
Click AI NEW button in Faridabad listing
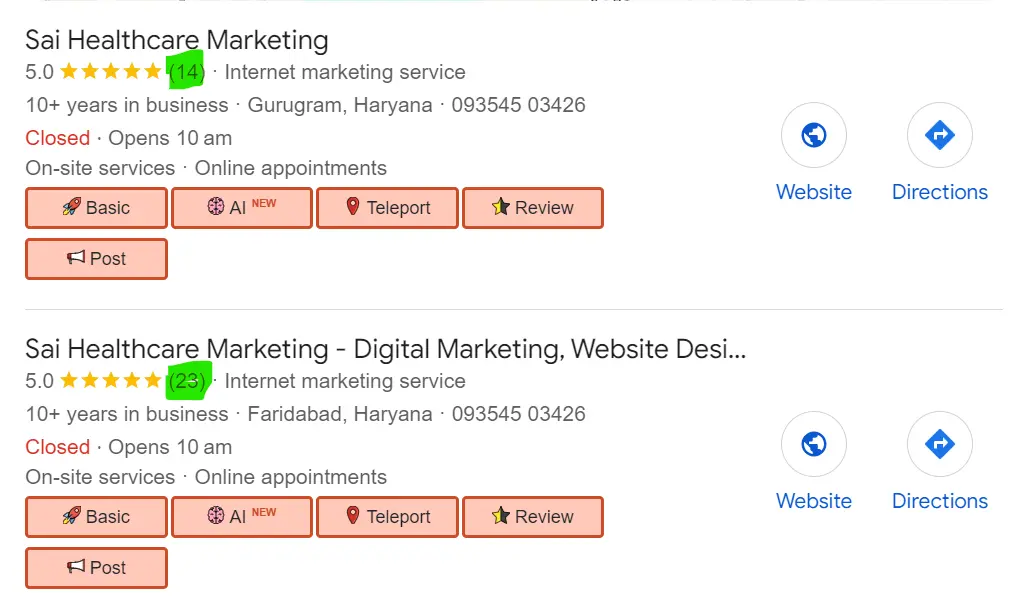[242, 517]
